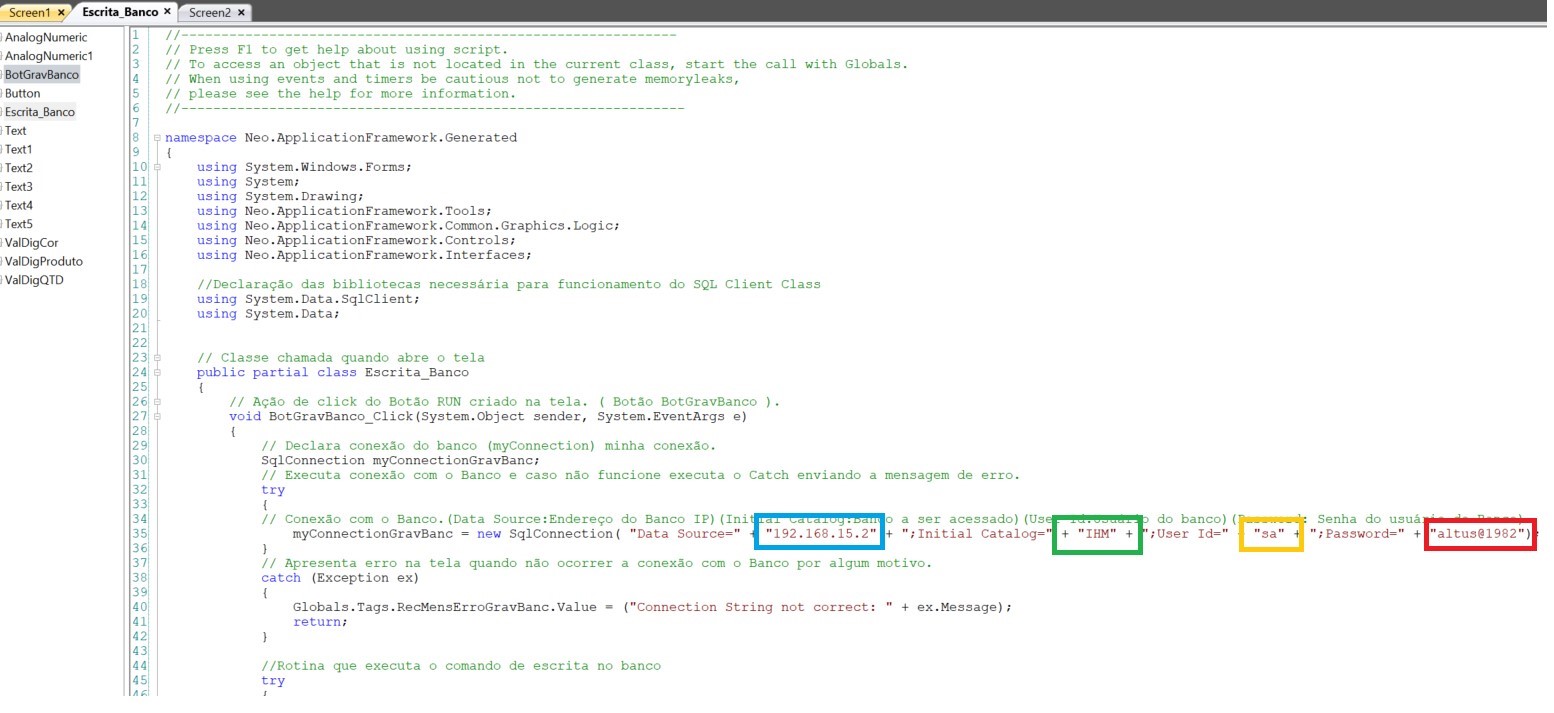This screenshot has width=1554, height=713.
Task: Select the Escrita_Banco editor tab
Action: [120, 12]
